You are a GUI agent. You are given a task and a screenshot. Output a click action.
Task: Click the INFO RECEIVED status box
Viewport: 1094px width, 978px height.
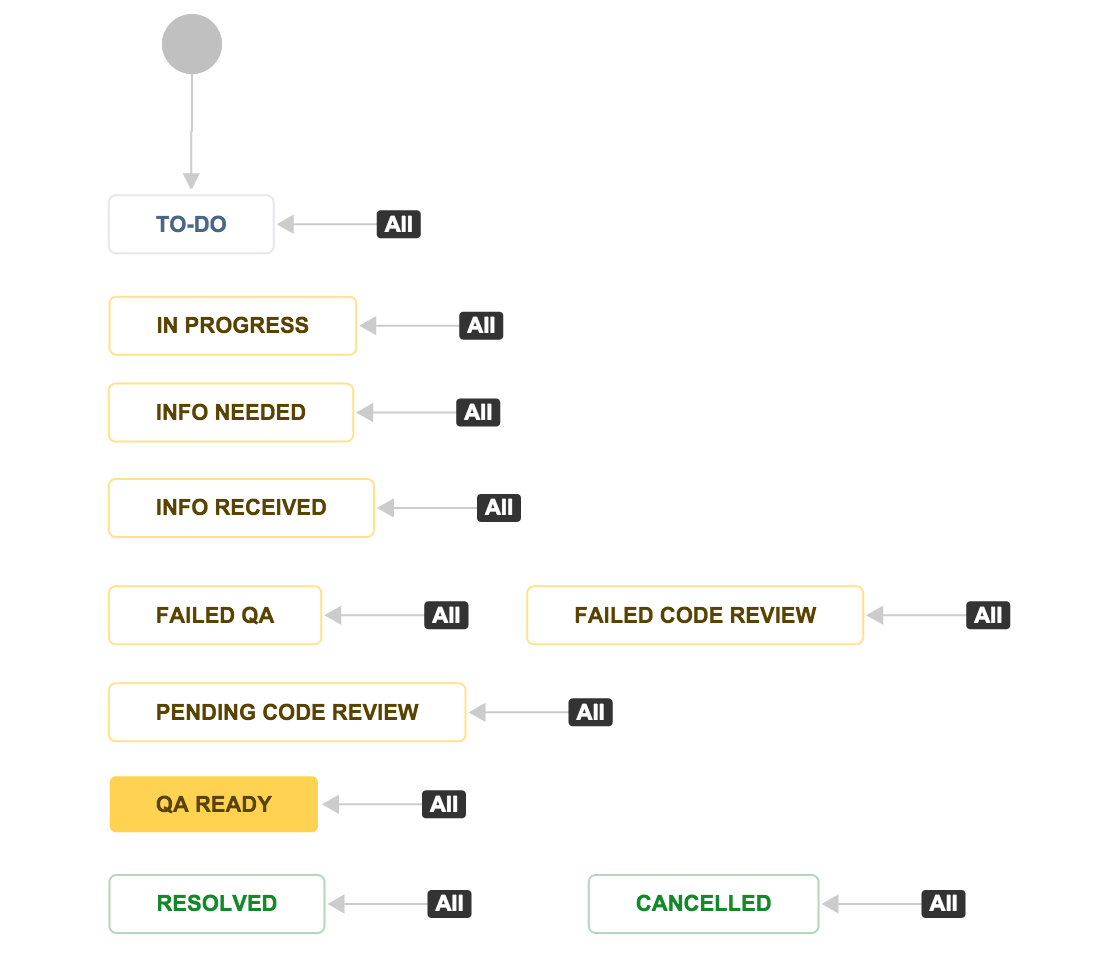(241, 508)
